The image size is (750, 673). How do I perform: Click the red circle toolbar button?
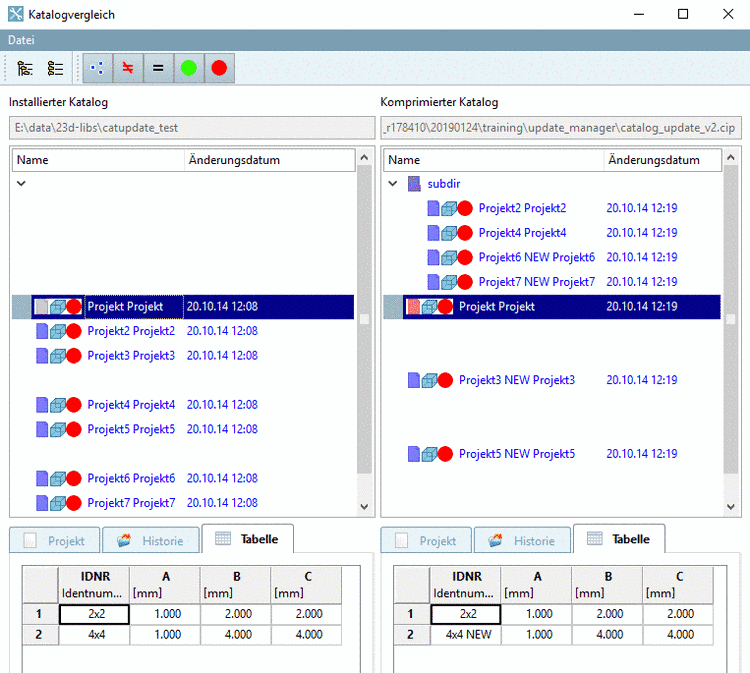click(219, 69)
